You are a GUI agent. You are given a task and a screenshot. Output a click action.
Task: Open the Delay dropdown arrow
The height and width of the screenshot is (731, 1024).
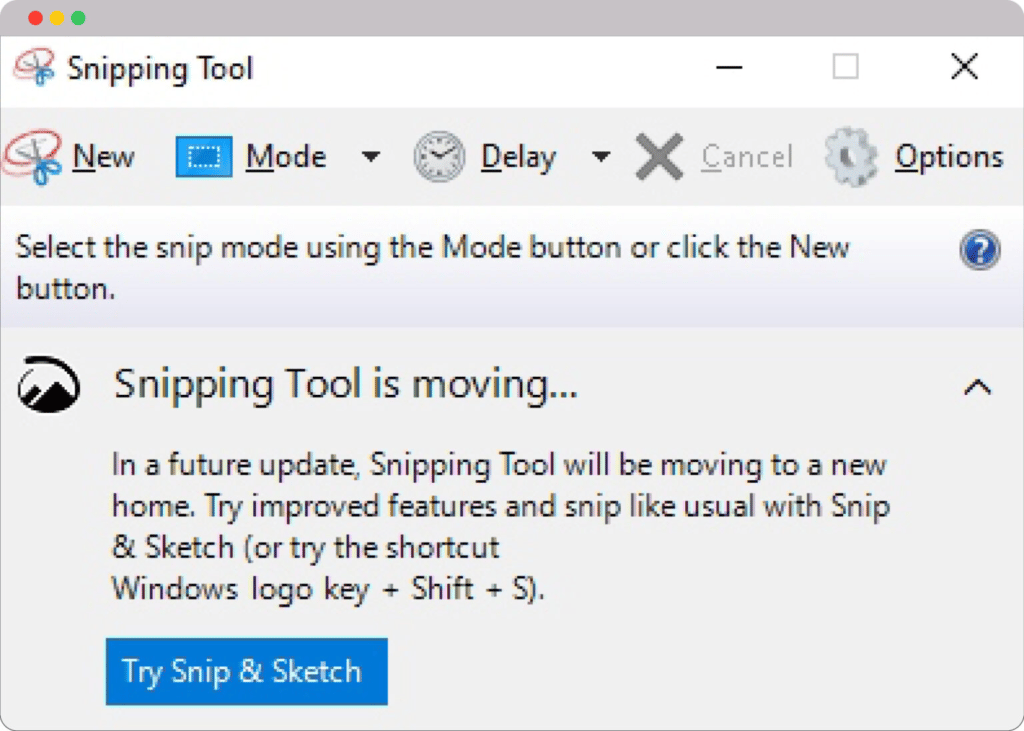pos(601,157)
